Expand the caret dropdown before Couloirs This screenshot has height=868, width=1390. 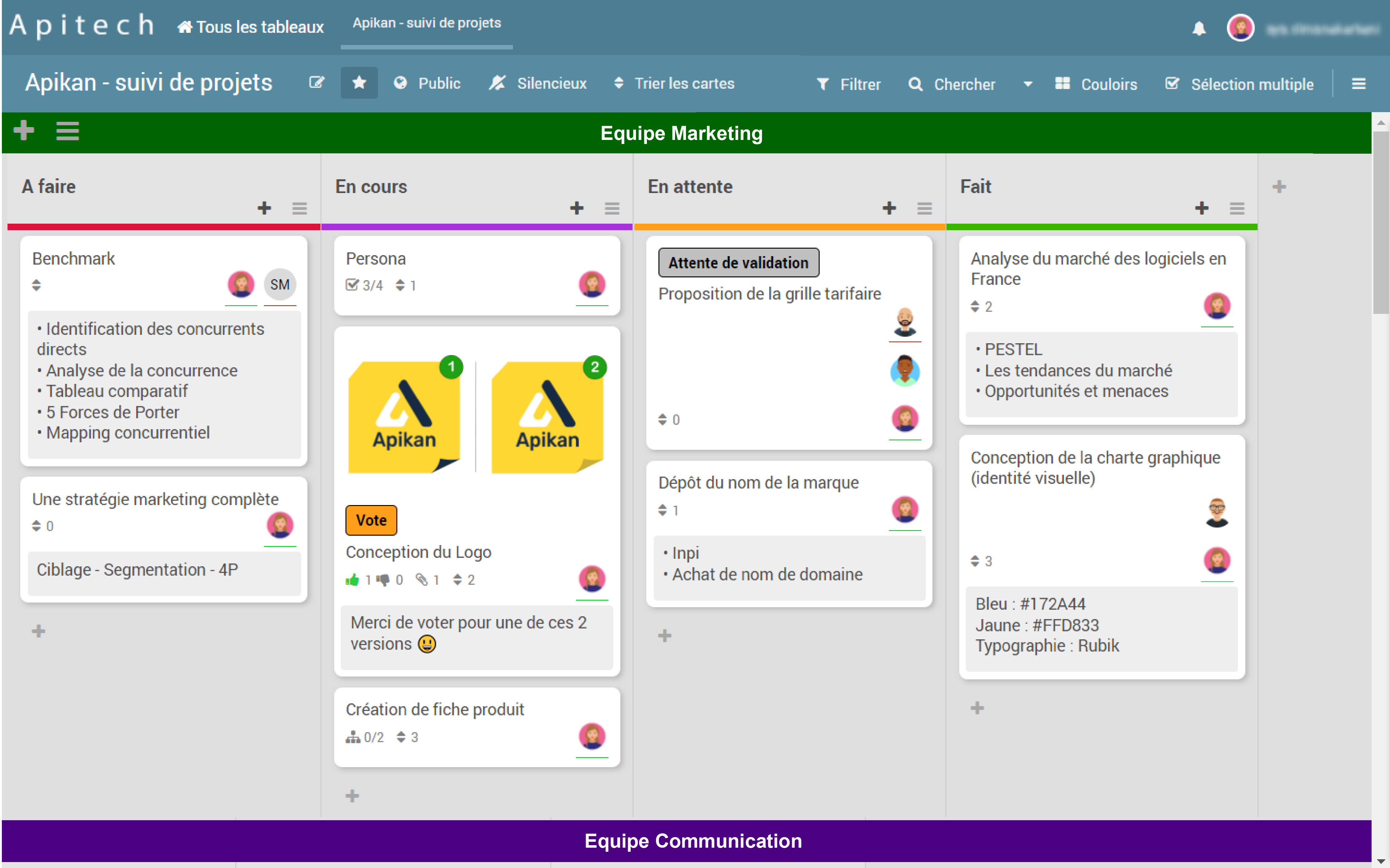click(1028, 84)
